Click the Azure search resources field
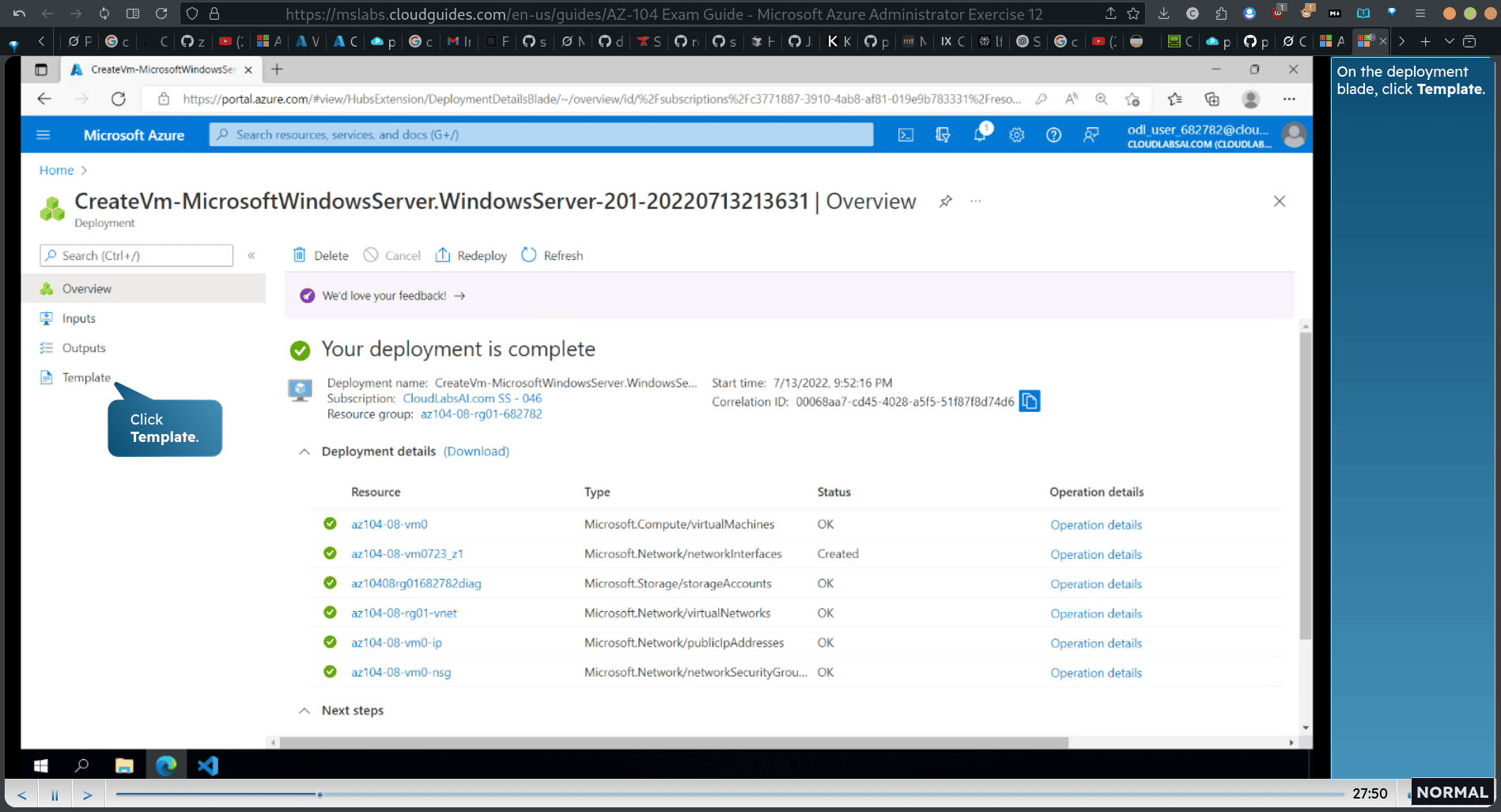This screenshot has width=1501, height=812. point(541,134)
